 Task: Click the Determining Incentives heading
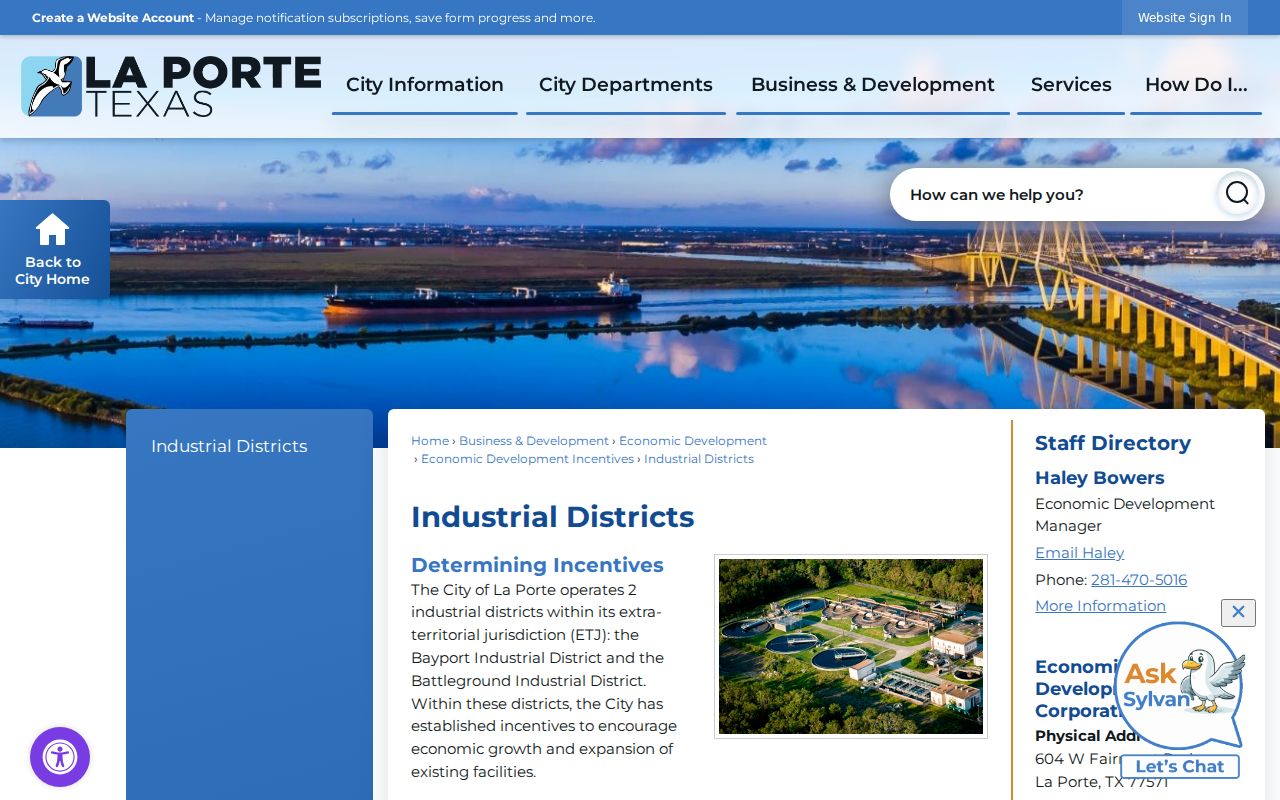click(x=537, y=565)
